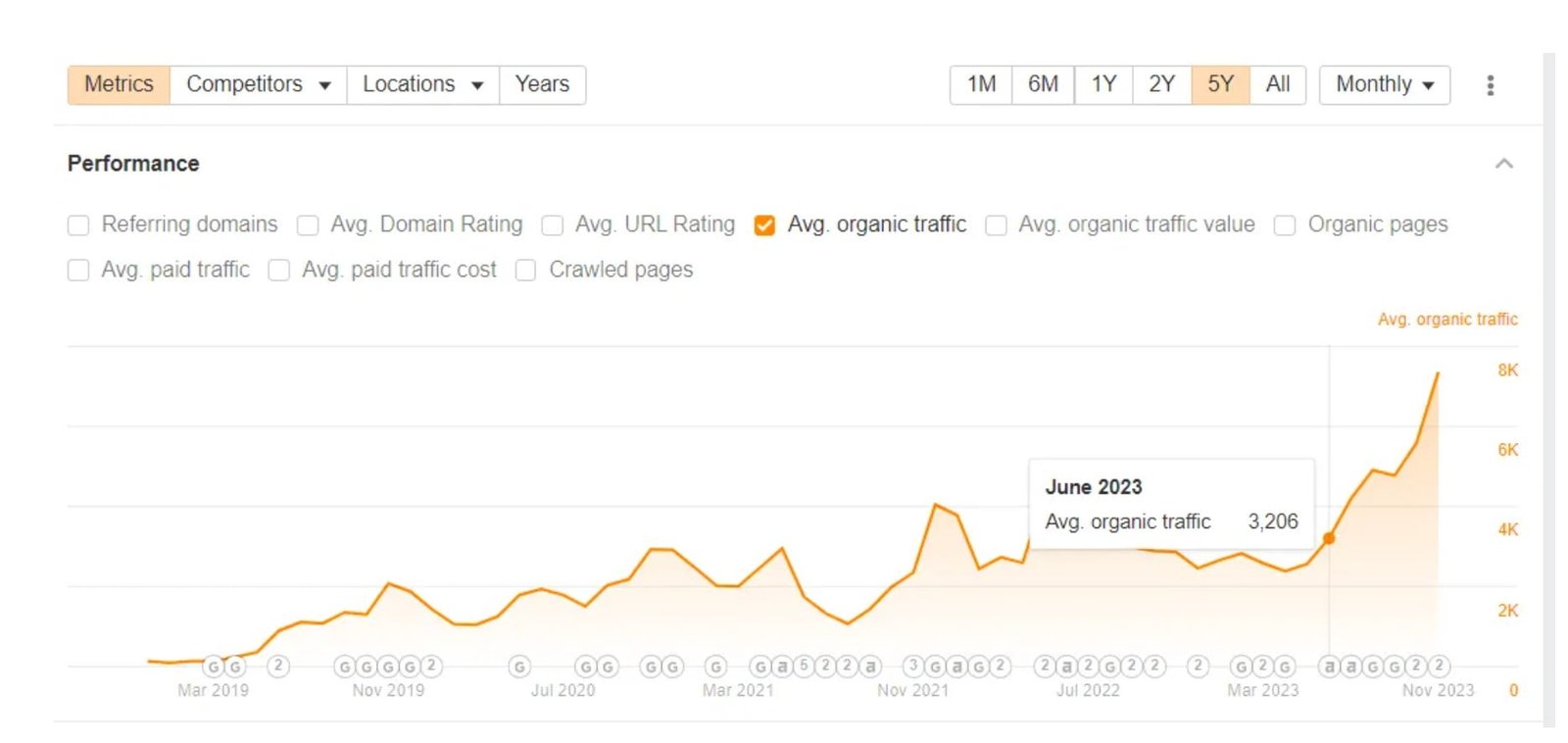Click the orange June 2023 data point

point(1329,538)
